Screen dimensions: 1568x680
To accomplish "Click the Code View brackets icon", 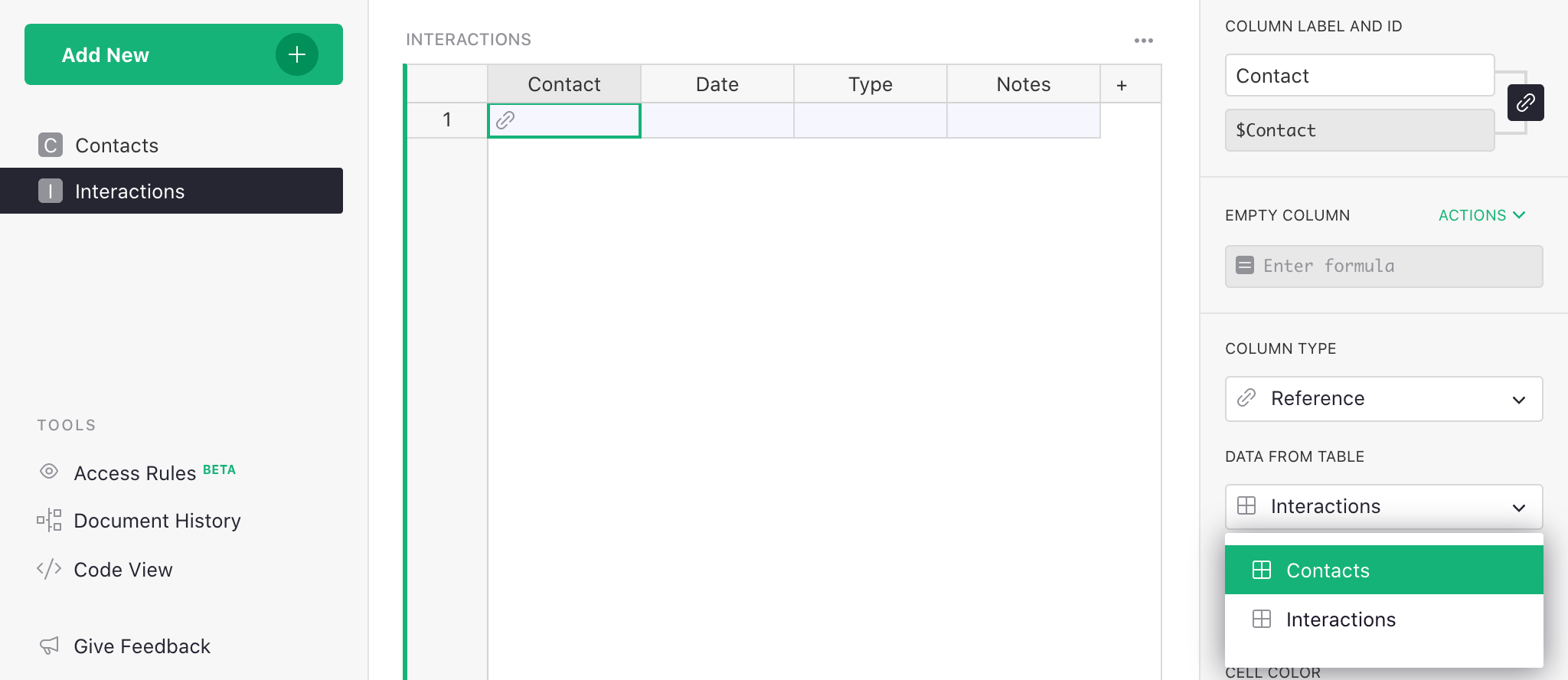I will pyautogui.click(x=49, y=569).
